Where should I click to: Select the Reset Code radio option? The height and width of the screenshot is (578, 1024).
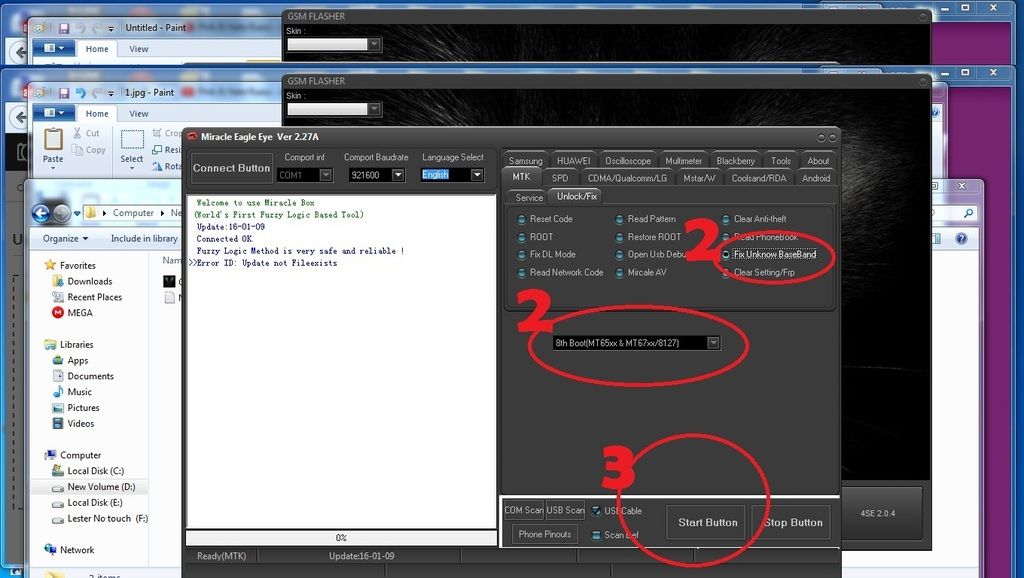tap(521, 219)
